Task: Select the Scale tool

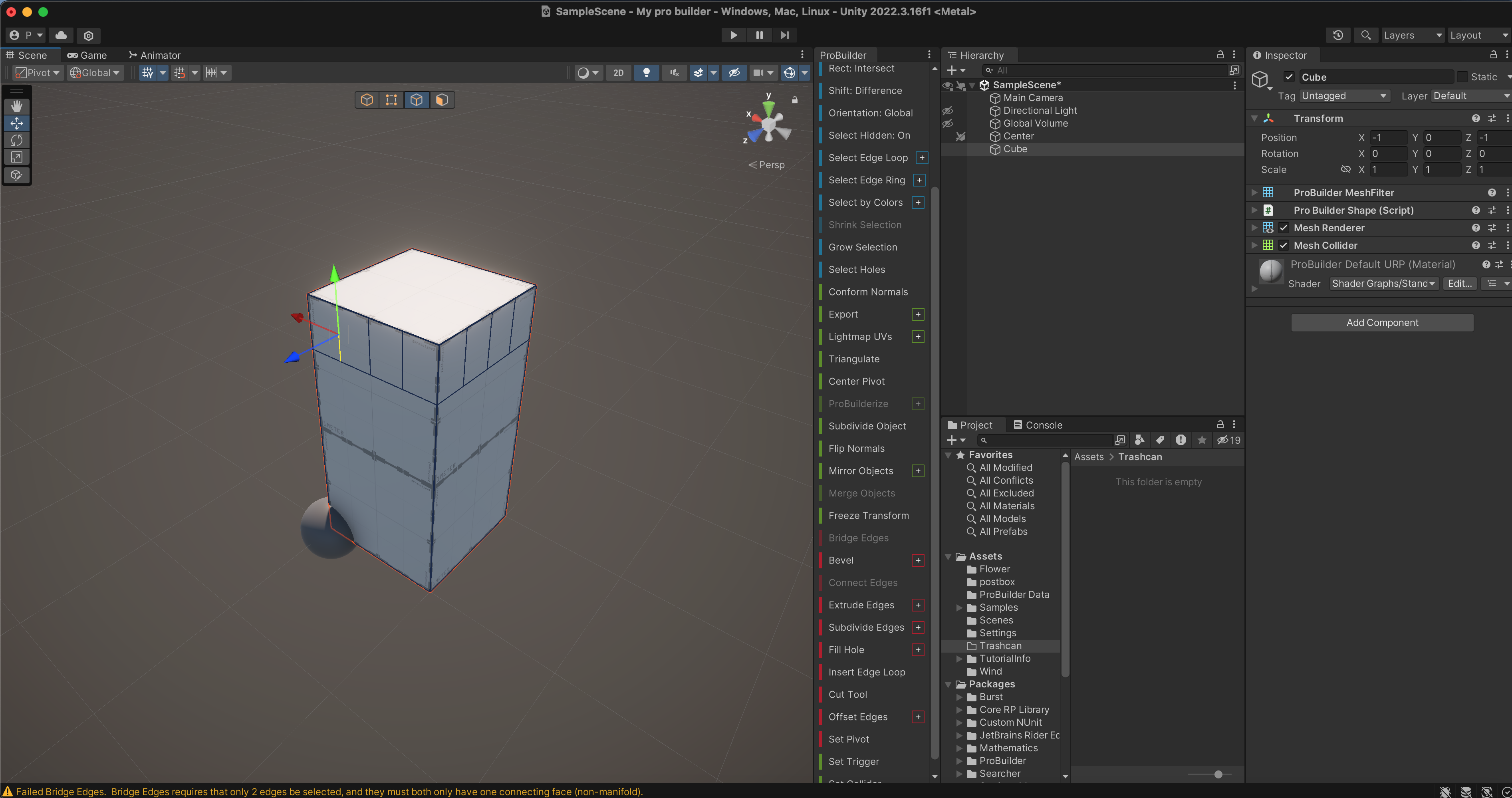Action: click(16, 157)
